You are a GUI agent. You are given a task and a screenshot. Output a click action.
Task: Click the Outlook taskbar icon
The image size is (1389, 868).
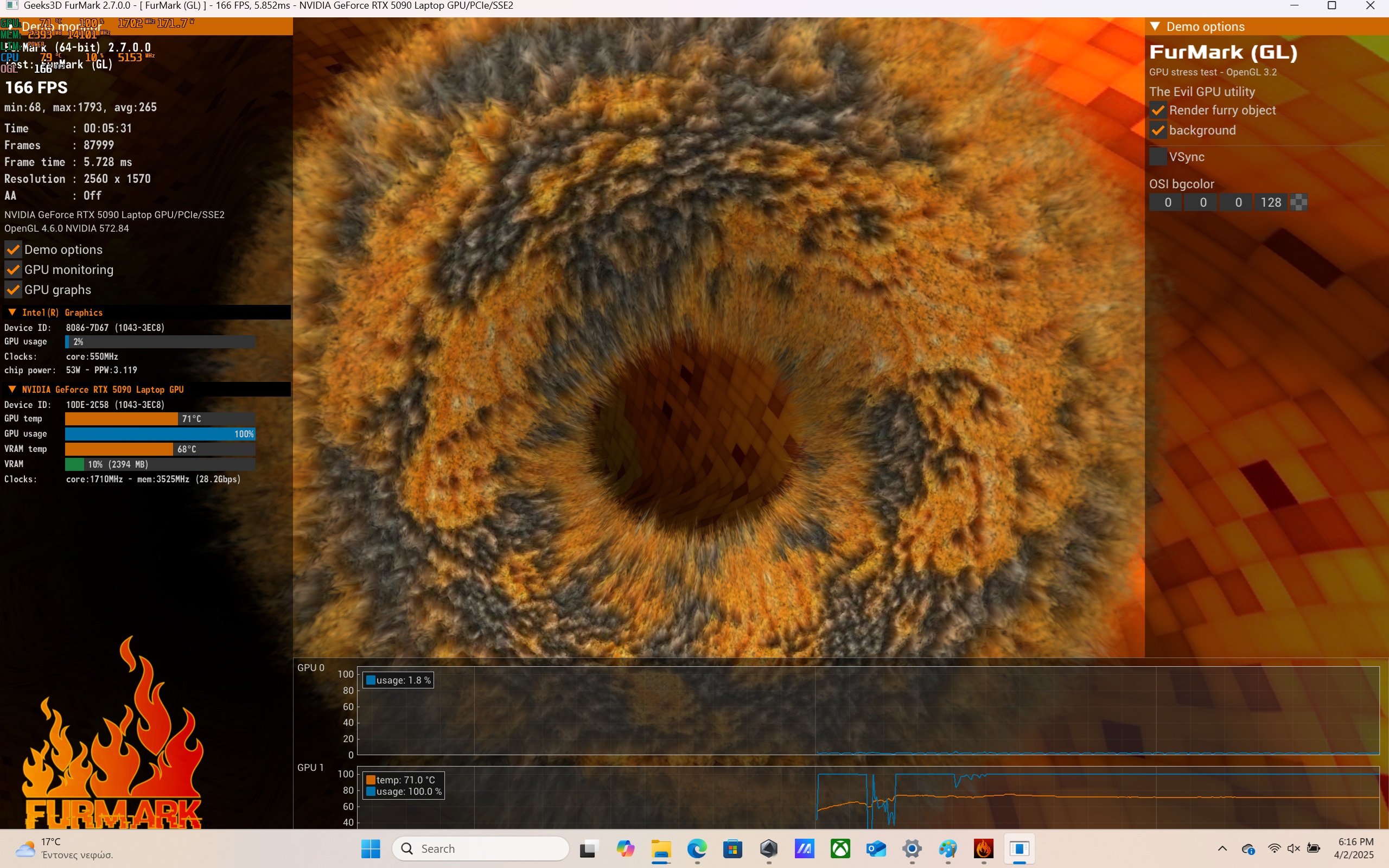(x=876, y=848)
